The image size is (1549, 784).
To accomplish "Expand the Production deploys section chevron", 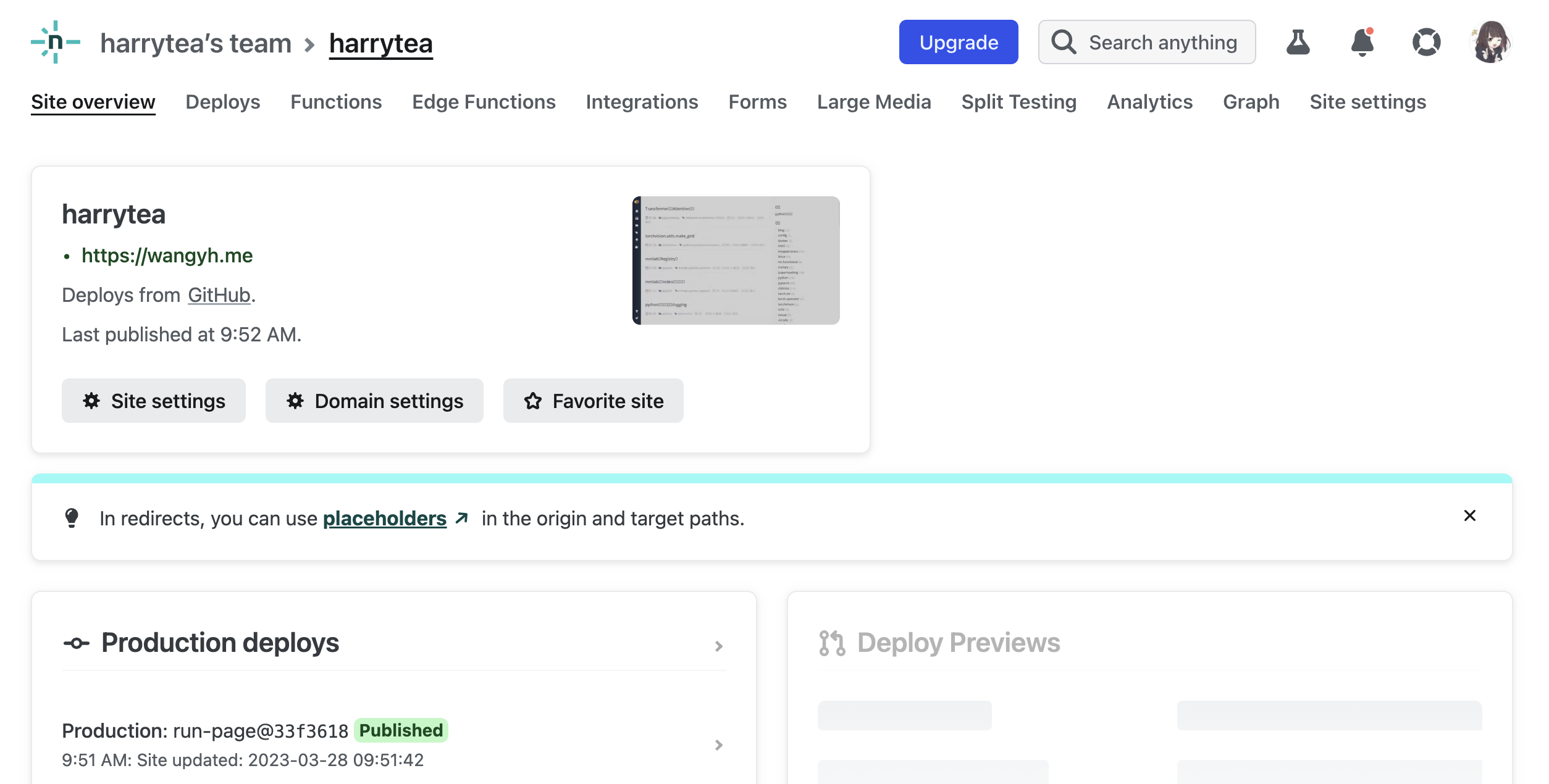I will pos(718,646).
